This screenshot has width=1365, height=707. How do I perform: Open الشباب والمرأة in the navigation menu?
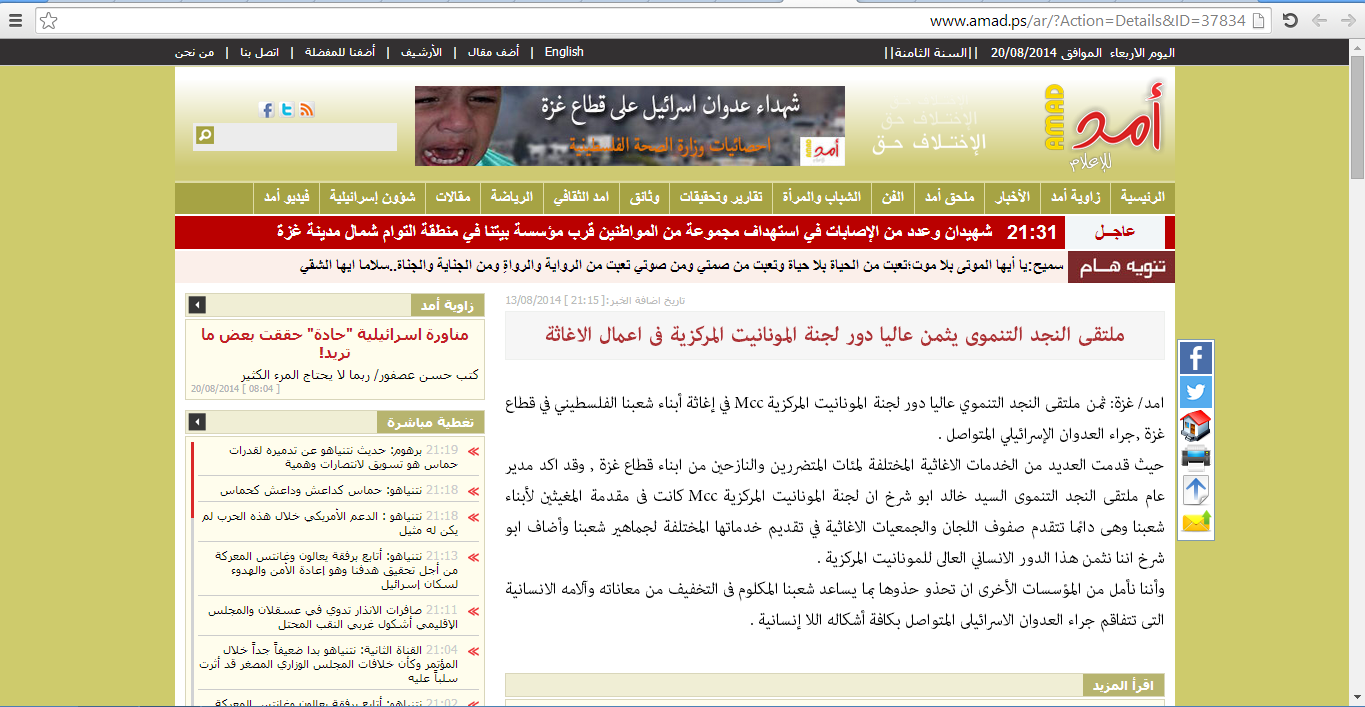(x=822, y=197)
